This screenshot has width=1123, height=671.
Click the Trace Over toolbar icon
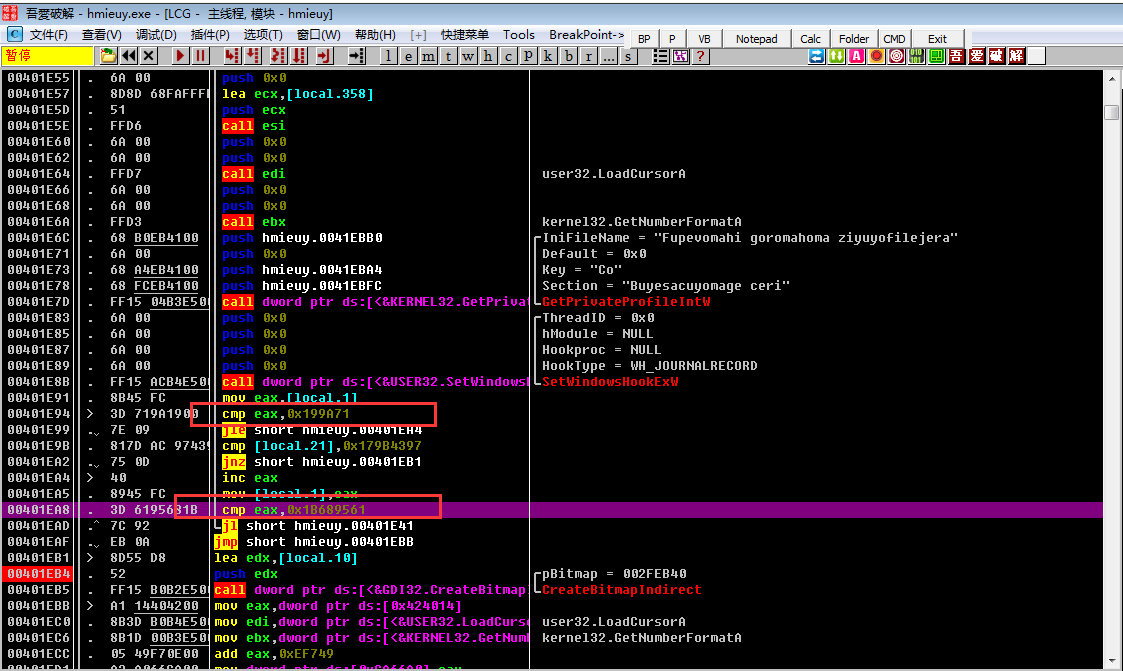coord(299,56)
